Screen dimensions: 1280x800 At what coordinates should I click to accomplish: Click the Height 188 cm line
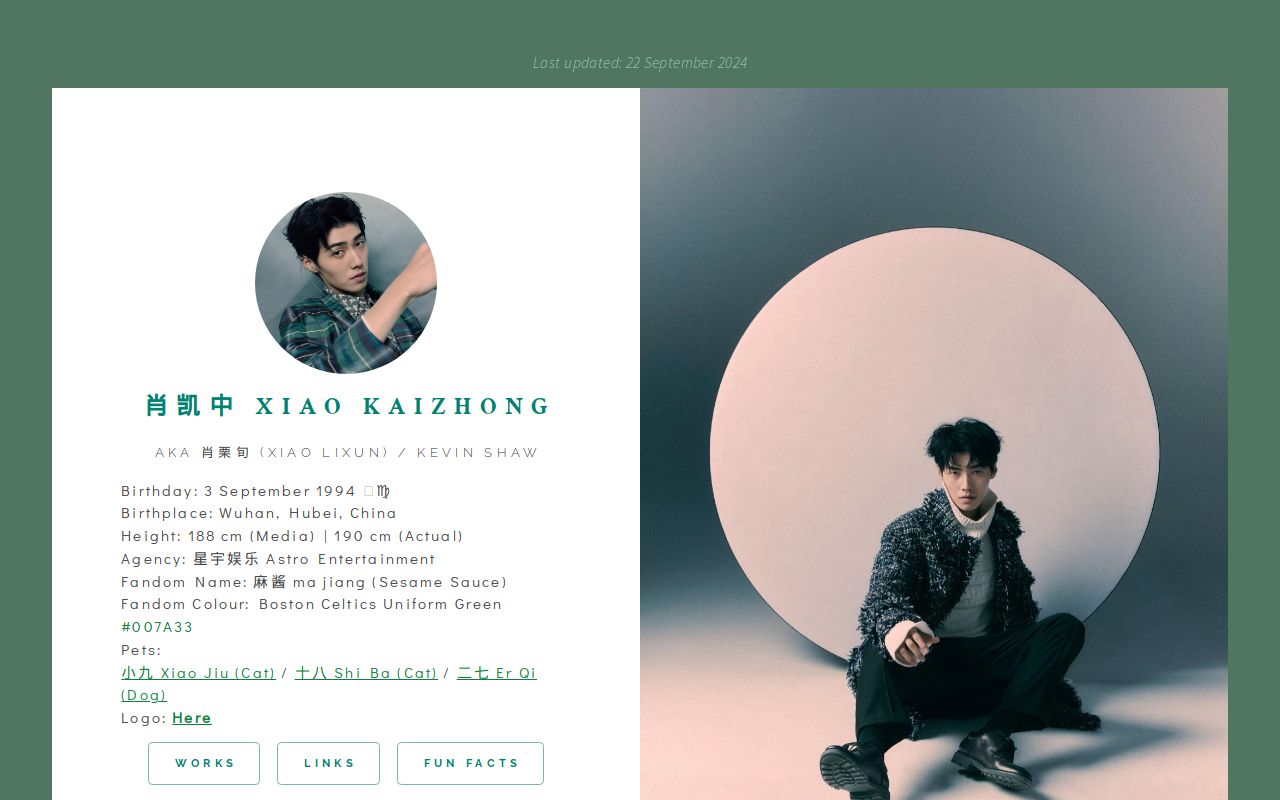[292, 536]
